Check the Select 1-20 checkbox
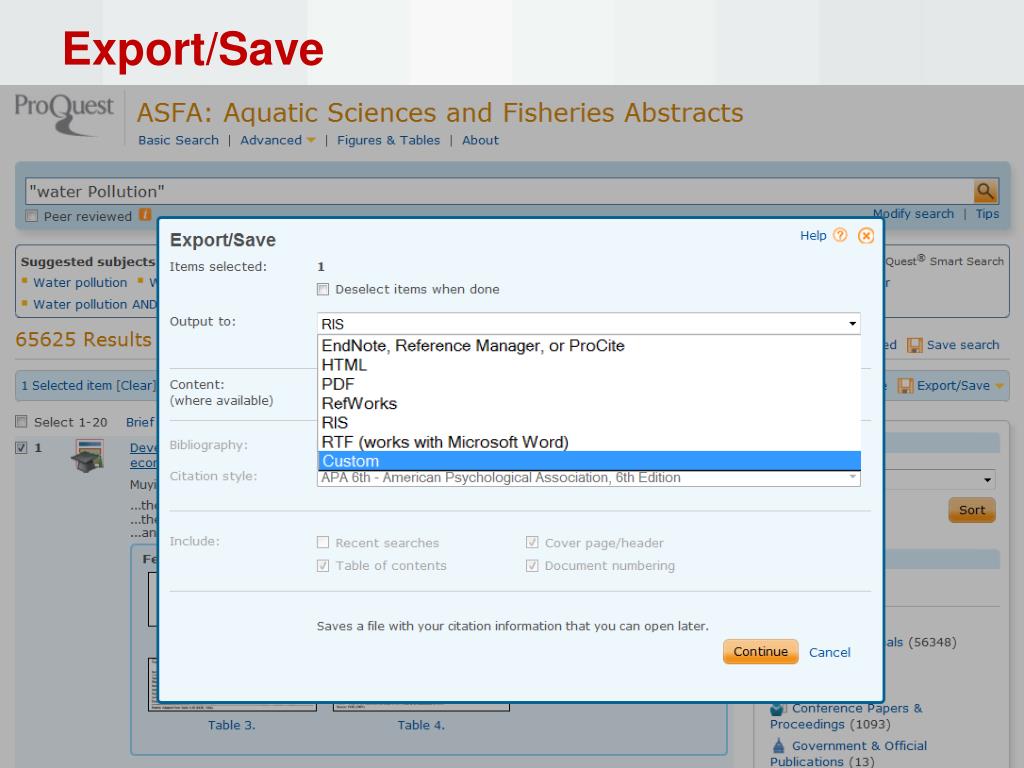The image size is (1024, 768). [x=21, y=422]
